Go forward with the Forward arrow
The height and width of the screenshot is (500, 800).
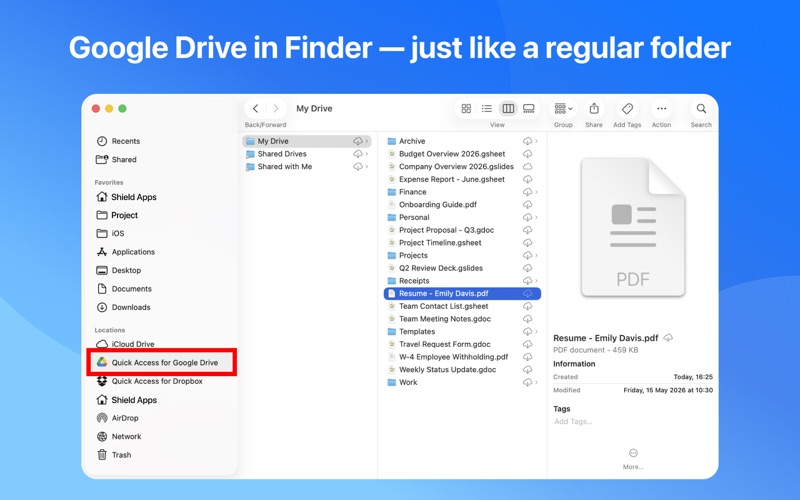[276, 108]
